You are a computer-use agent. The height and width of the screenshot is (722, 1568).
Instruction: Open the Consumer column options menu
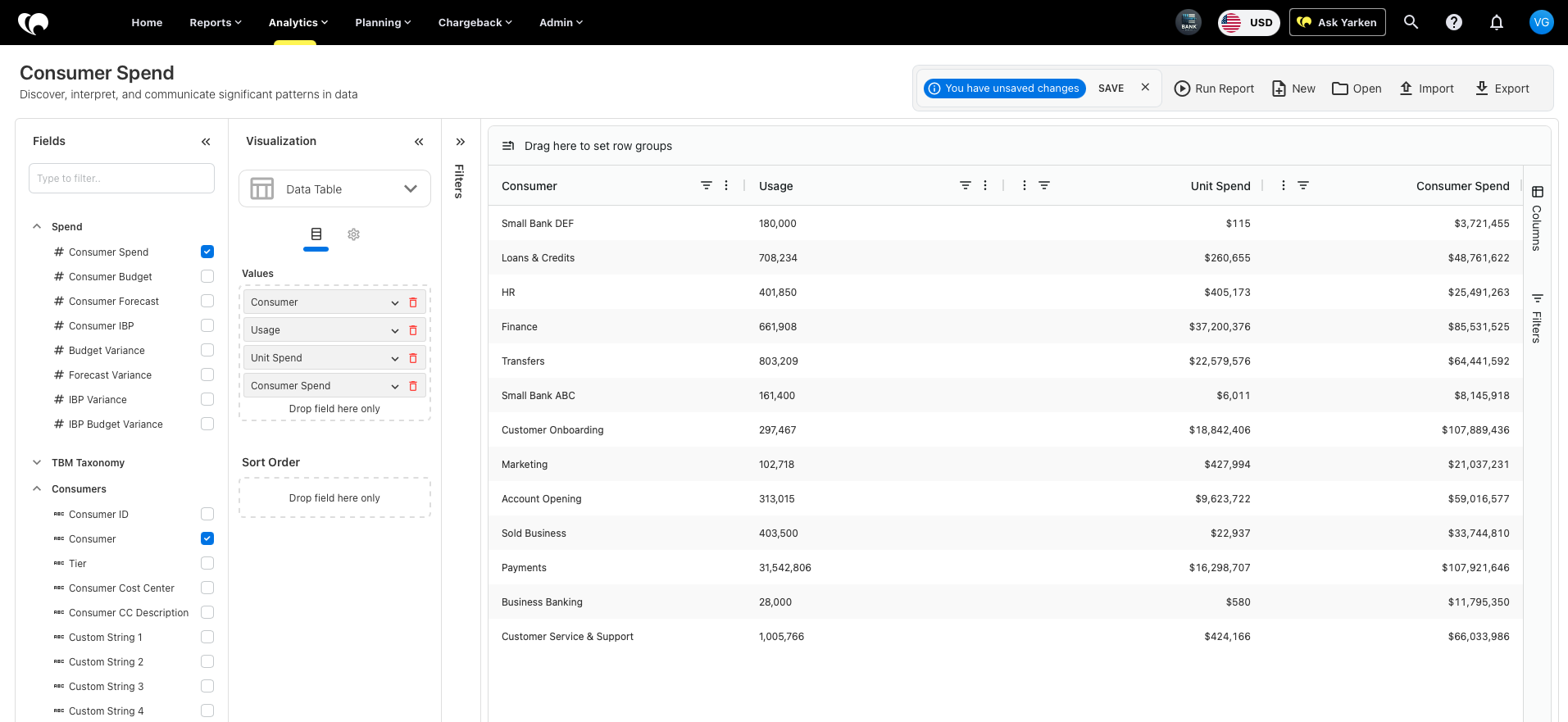tap(726, 186)
